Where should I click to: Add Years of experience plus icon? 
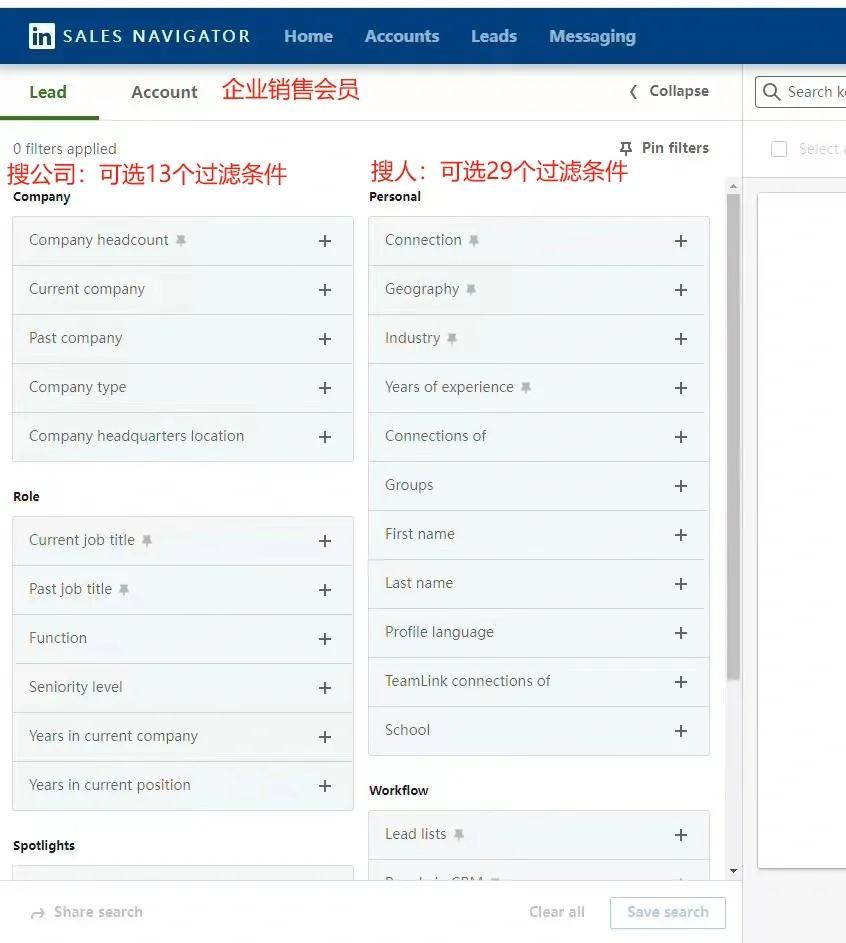click(x=681, y=388)
